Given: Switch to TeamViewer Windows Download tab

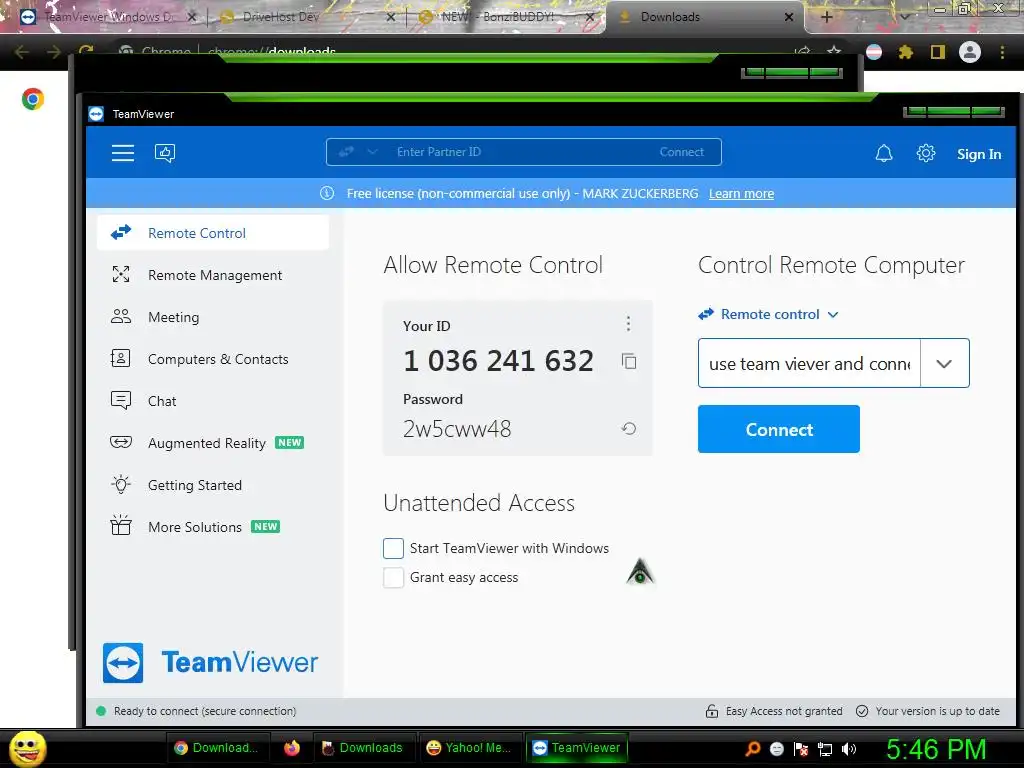Looking at the screenshot, I should tap(106, 17).
